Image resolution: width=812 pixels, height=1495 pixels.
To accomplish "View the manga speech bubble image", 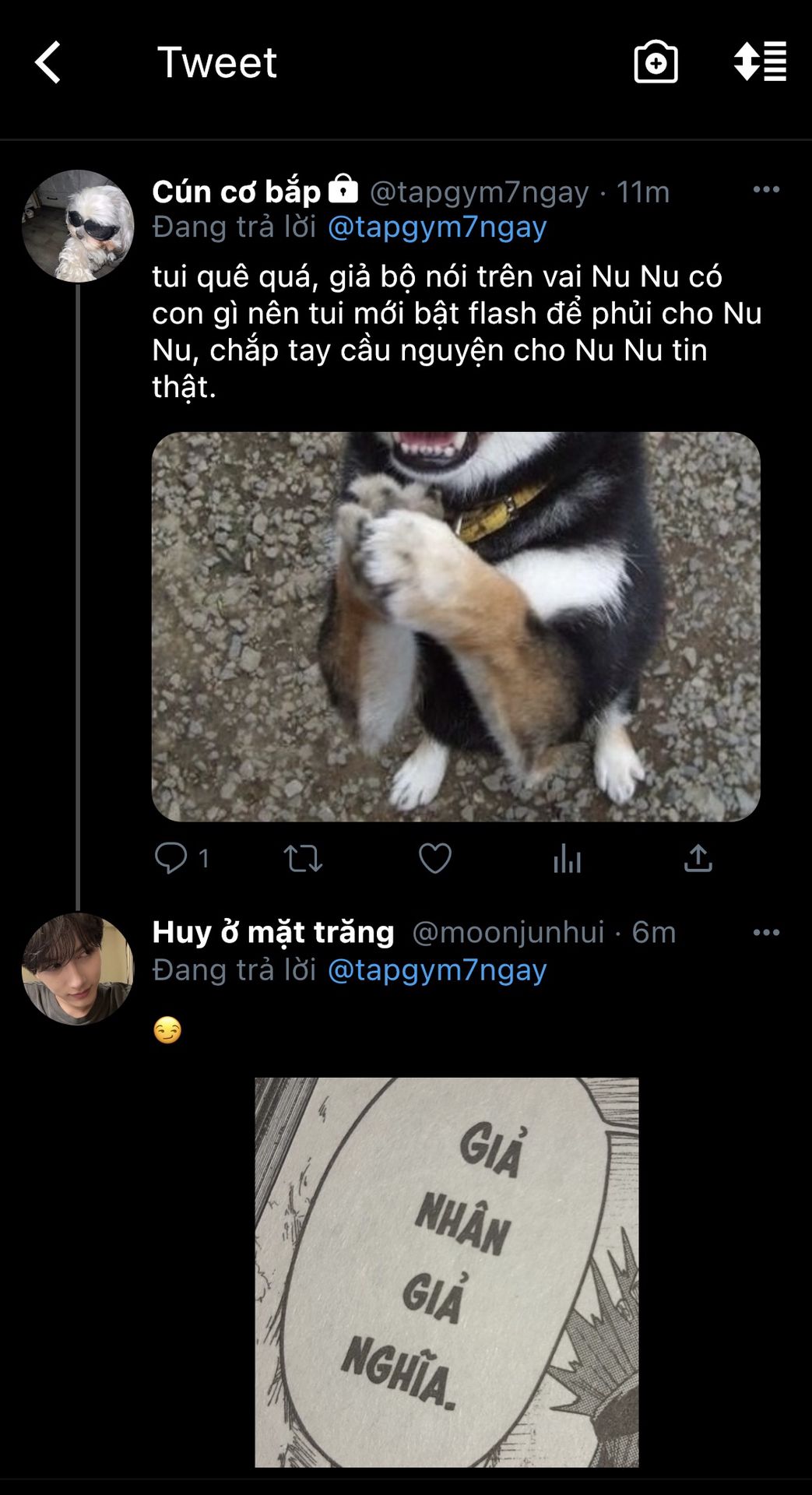I will click(x=447, y=1272).
